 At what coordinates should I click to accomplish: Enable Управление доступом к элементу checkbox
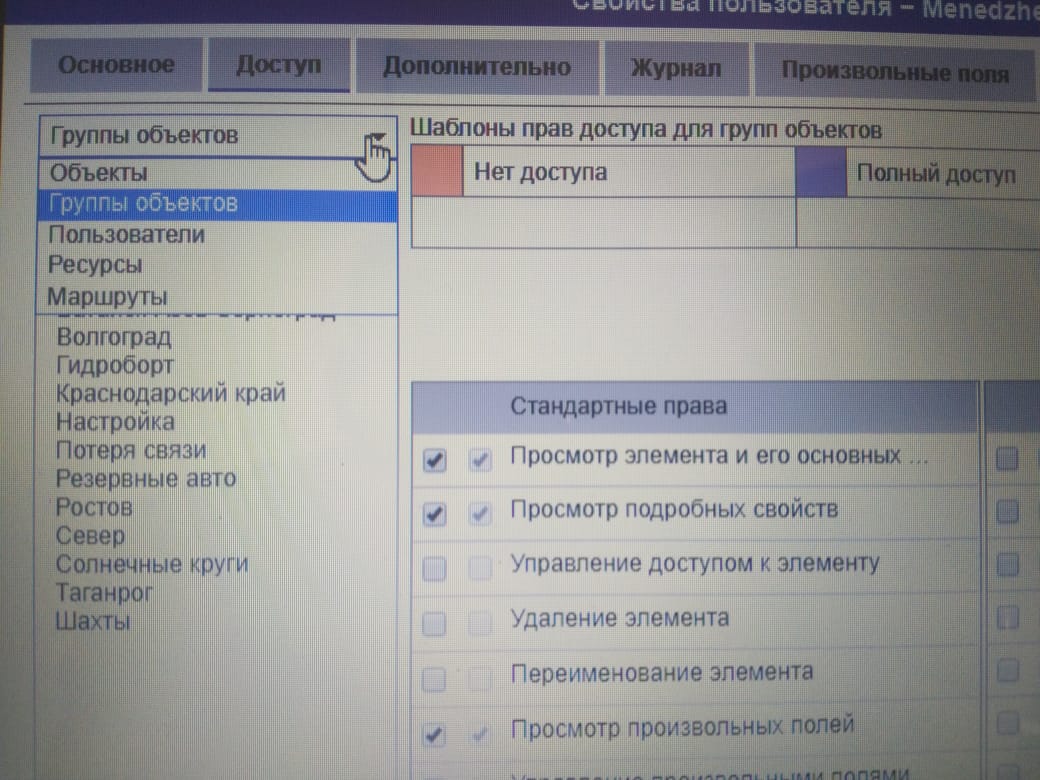click(x=434, y=568)
